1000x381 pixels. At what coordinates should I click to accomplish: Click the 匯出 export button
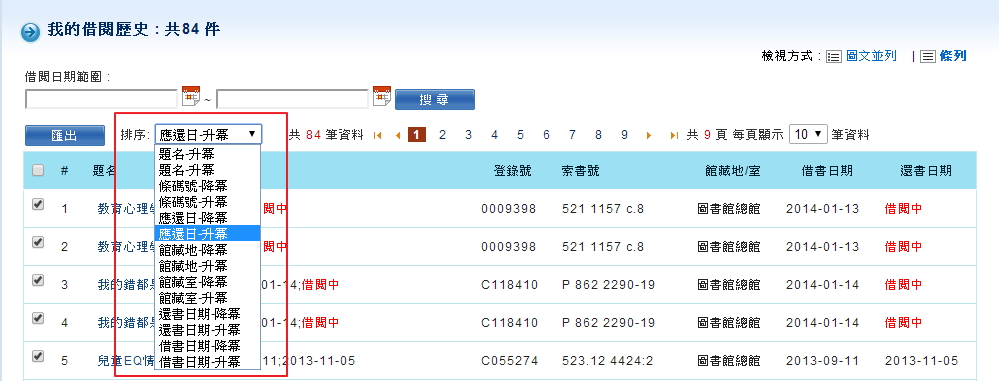click(x=65, y=135)
